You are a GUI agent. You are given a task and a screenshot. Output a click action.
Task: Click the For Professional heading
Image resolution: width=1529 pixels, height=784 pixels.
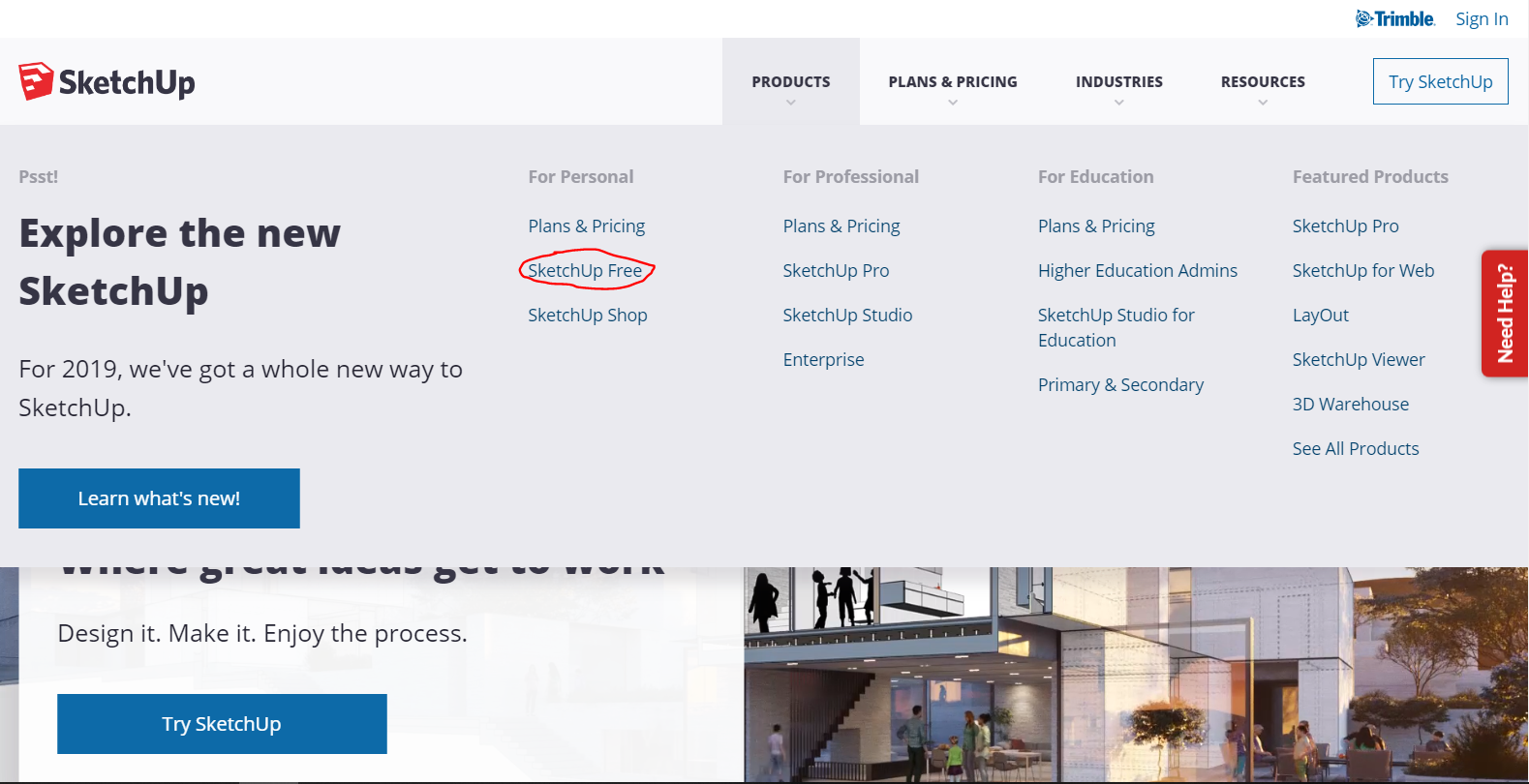pyautogui.click(x=850, y=176)
